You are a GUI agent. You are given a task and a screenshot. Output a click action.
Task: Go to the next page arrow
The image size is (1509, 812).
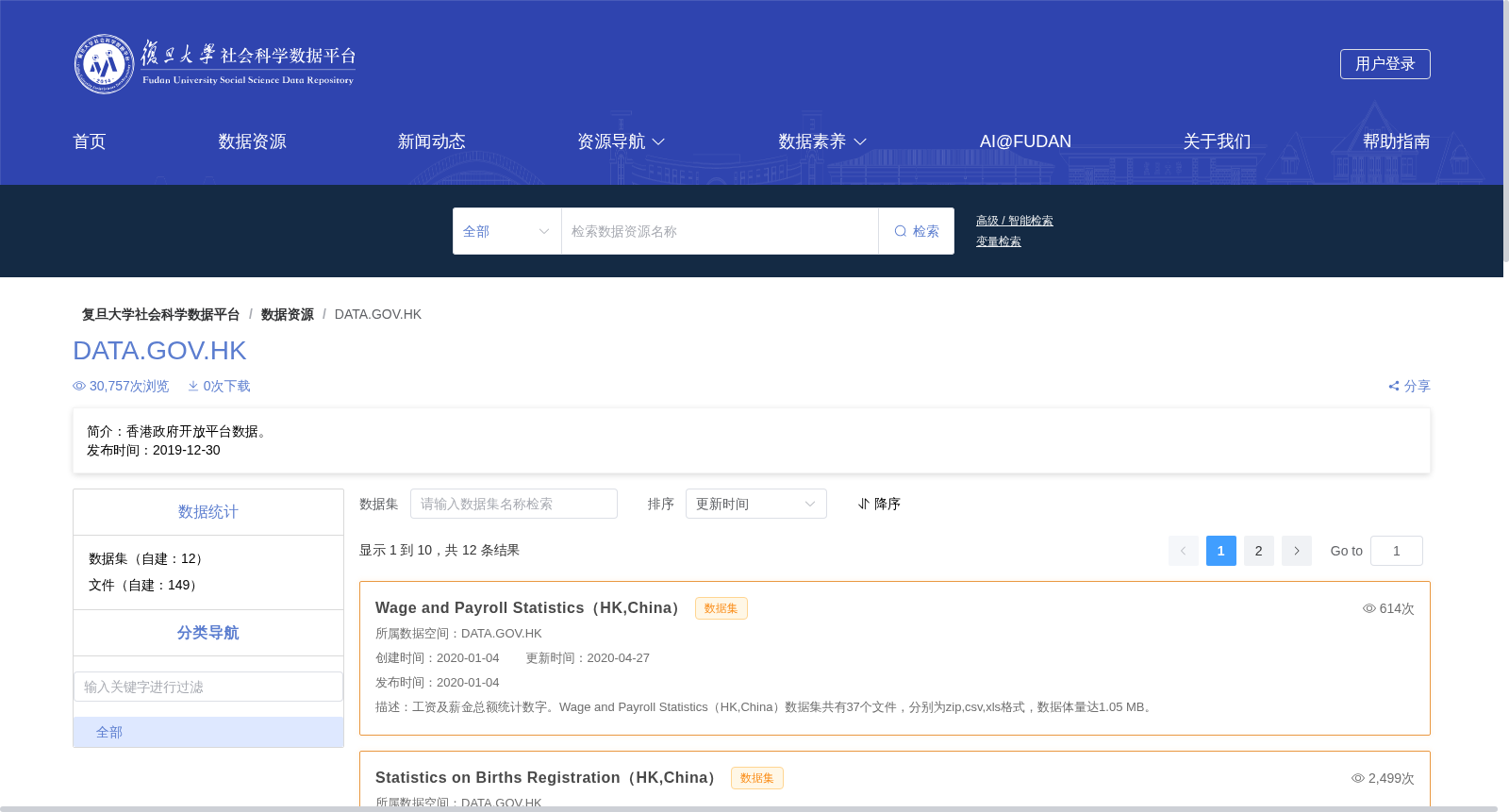[1297, 551]
